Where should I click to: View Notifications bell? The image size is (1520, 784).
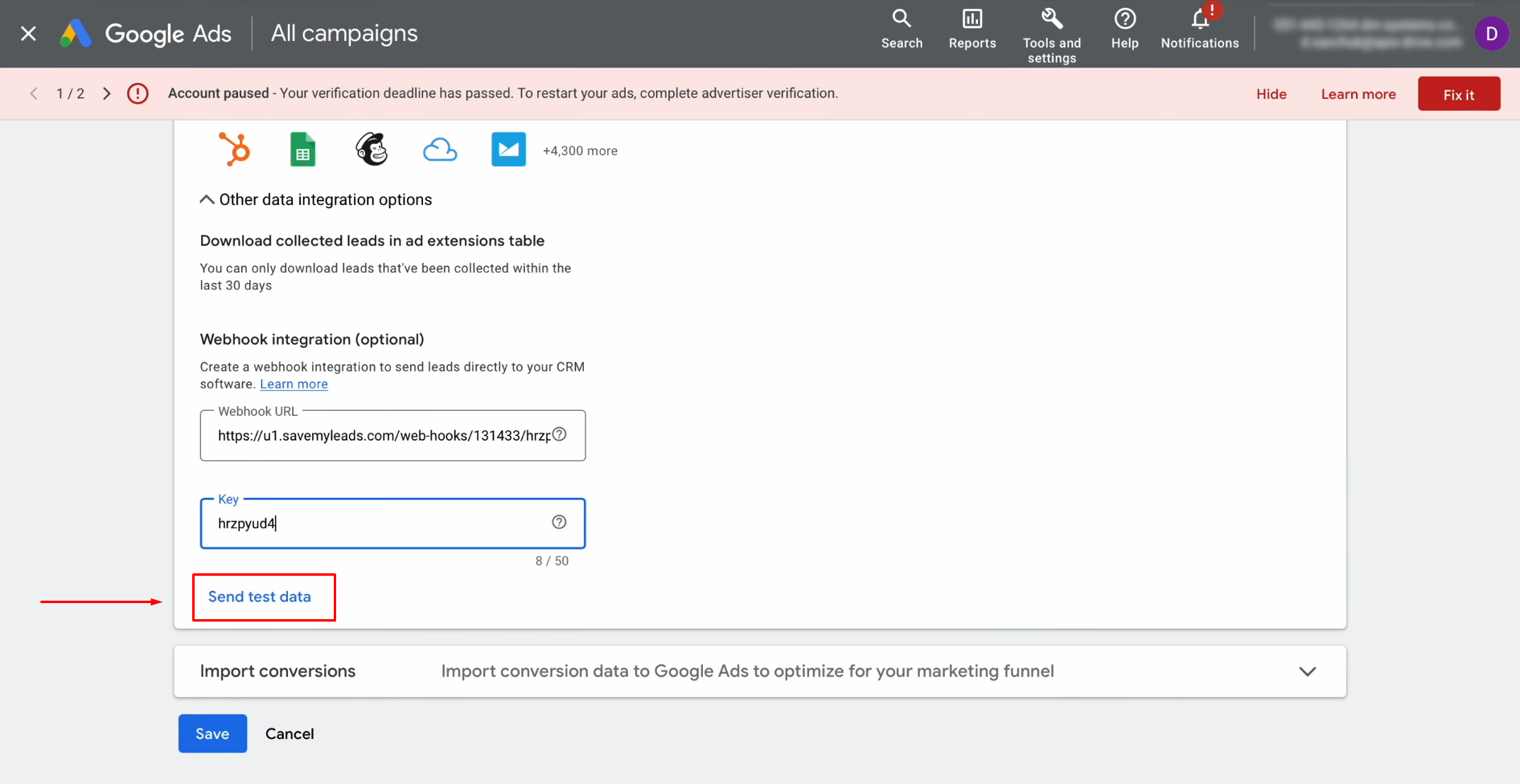1200,30
